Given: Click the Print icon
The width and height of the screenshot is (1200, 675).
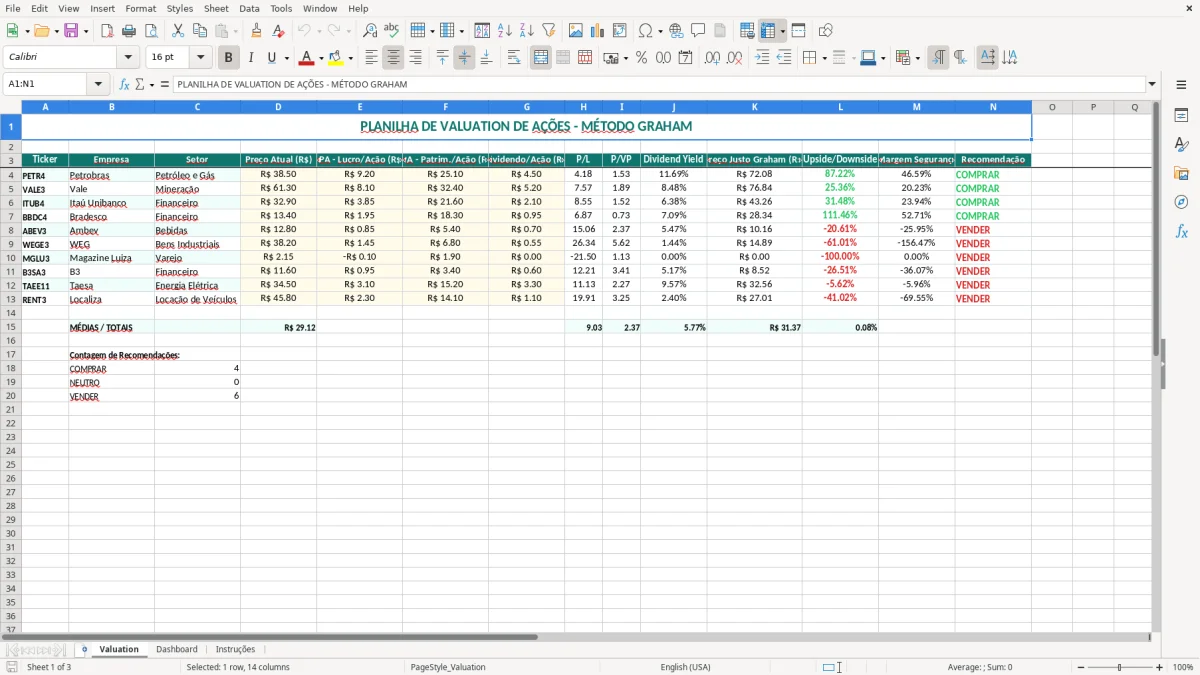Looking at the screenshot, I should 129,31.
